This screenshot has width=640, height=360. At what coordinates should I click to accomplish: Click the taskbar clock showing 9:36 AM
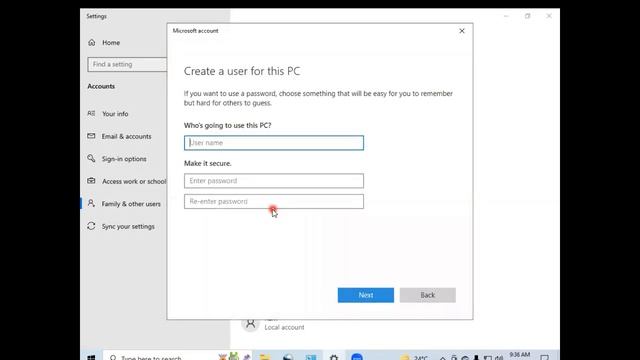(x=520, y=356)
